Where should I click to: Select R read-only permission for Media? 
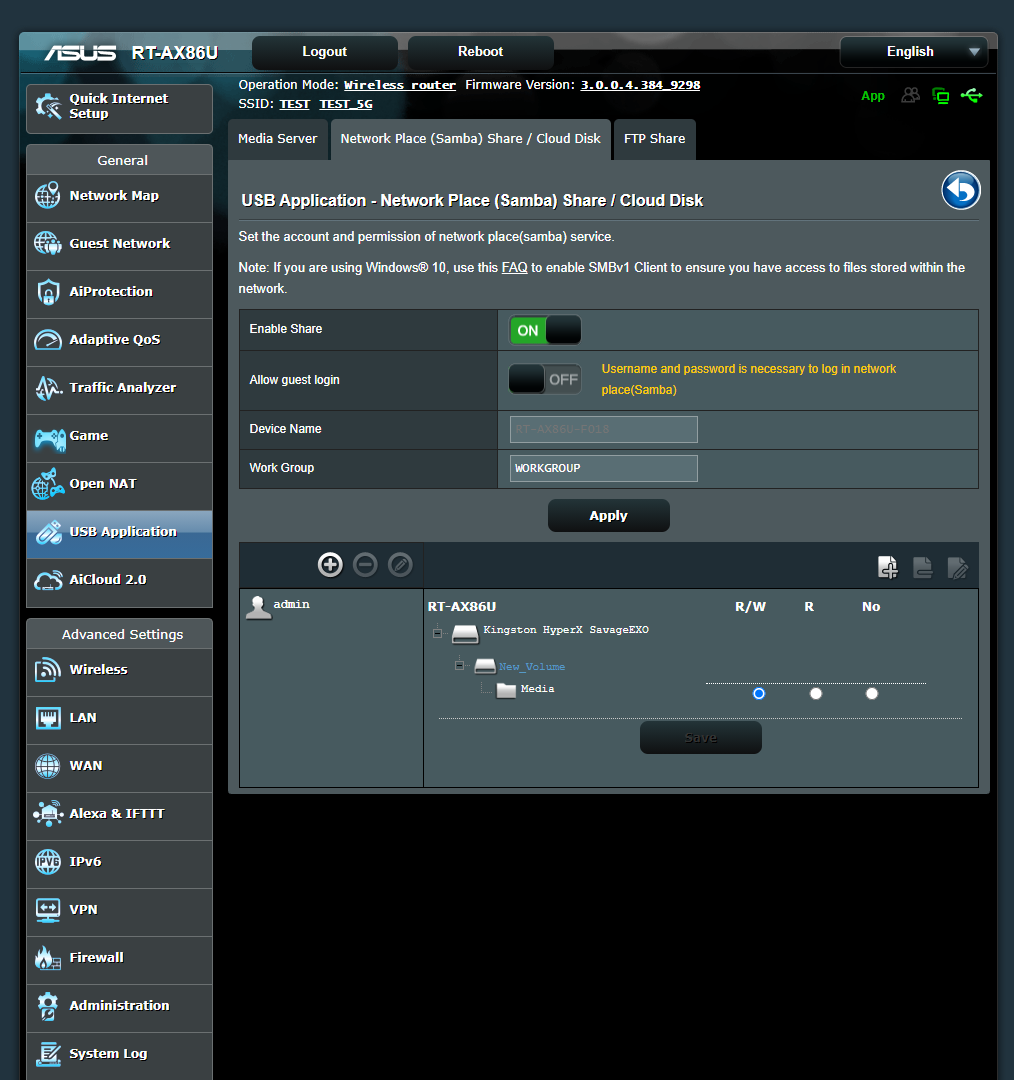(816, 693)
